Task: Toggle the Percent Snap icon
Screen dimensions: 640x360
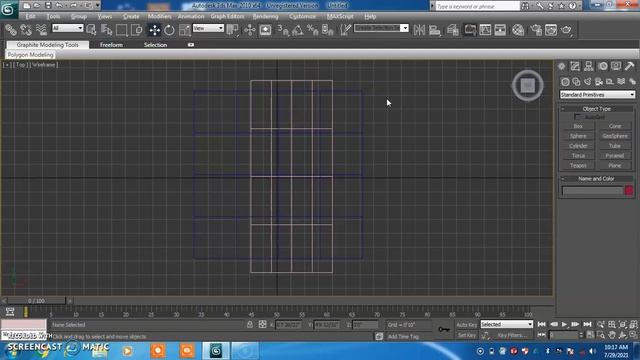Action: click(313, 30)
